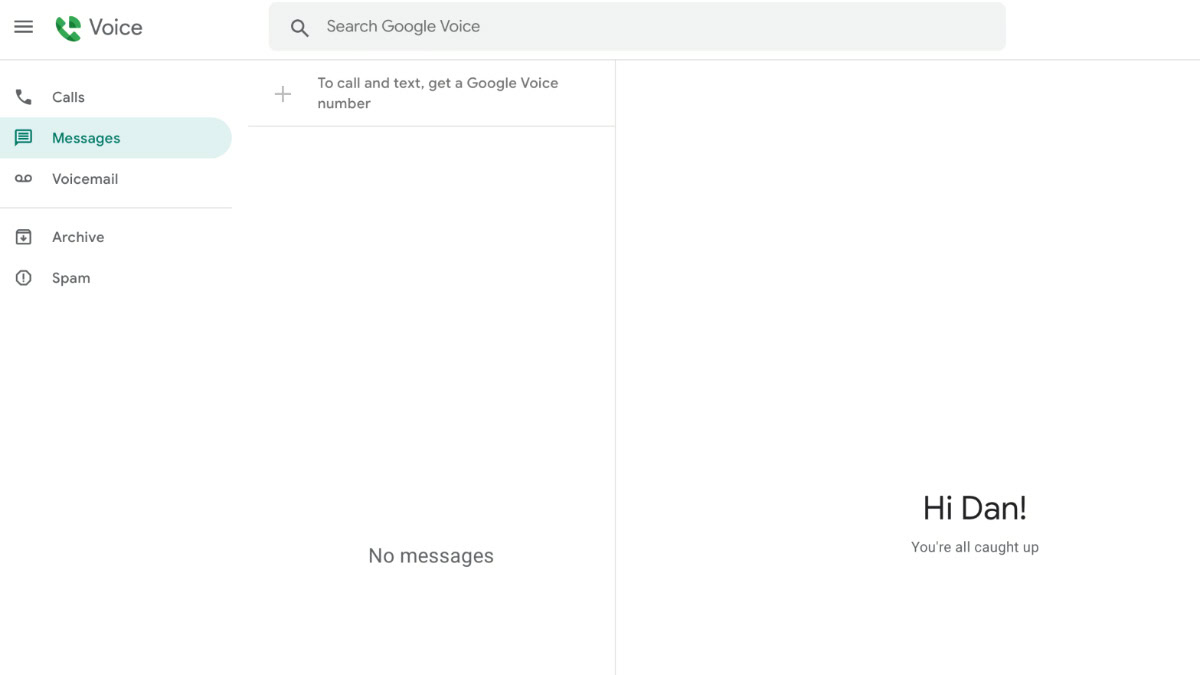
Task: Select the Messages tab
Action: [x=116, y=138]
